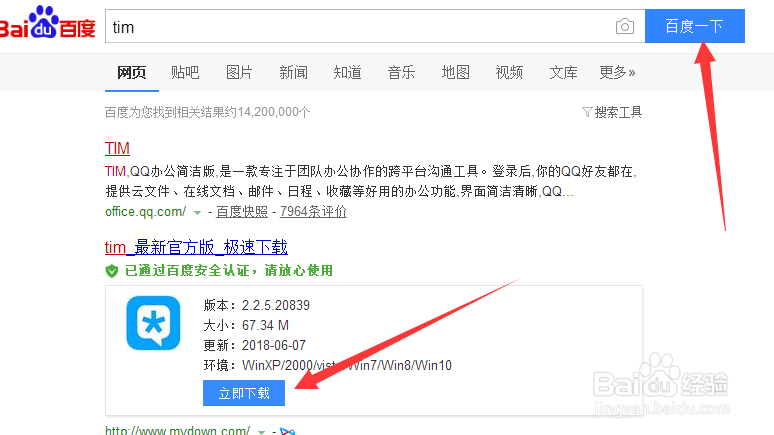
Task: Click the www.mydown.com URL
Action: coord(177,430)
